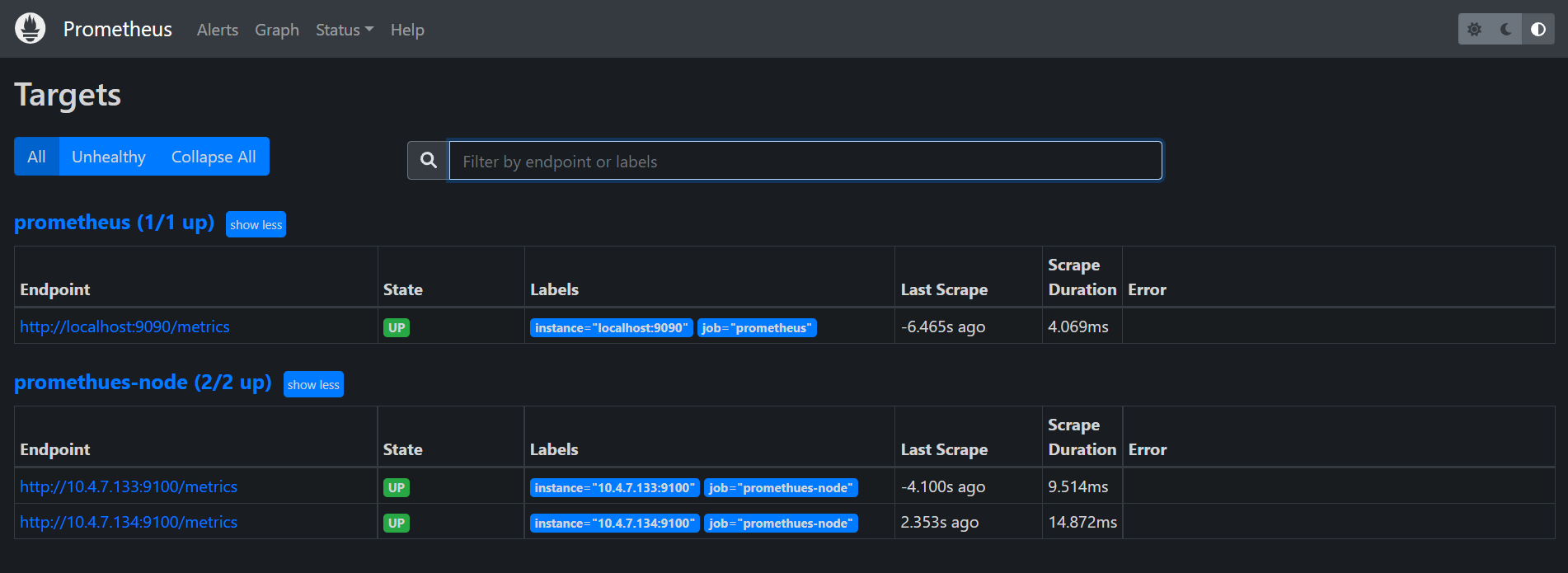
Task: Click Collapse All button
Action: (x=214, y=157)
